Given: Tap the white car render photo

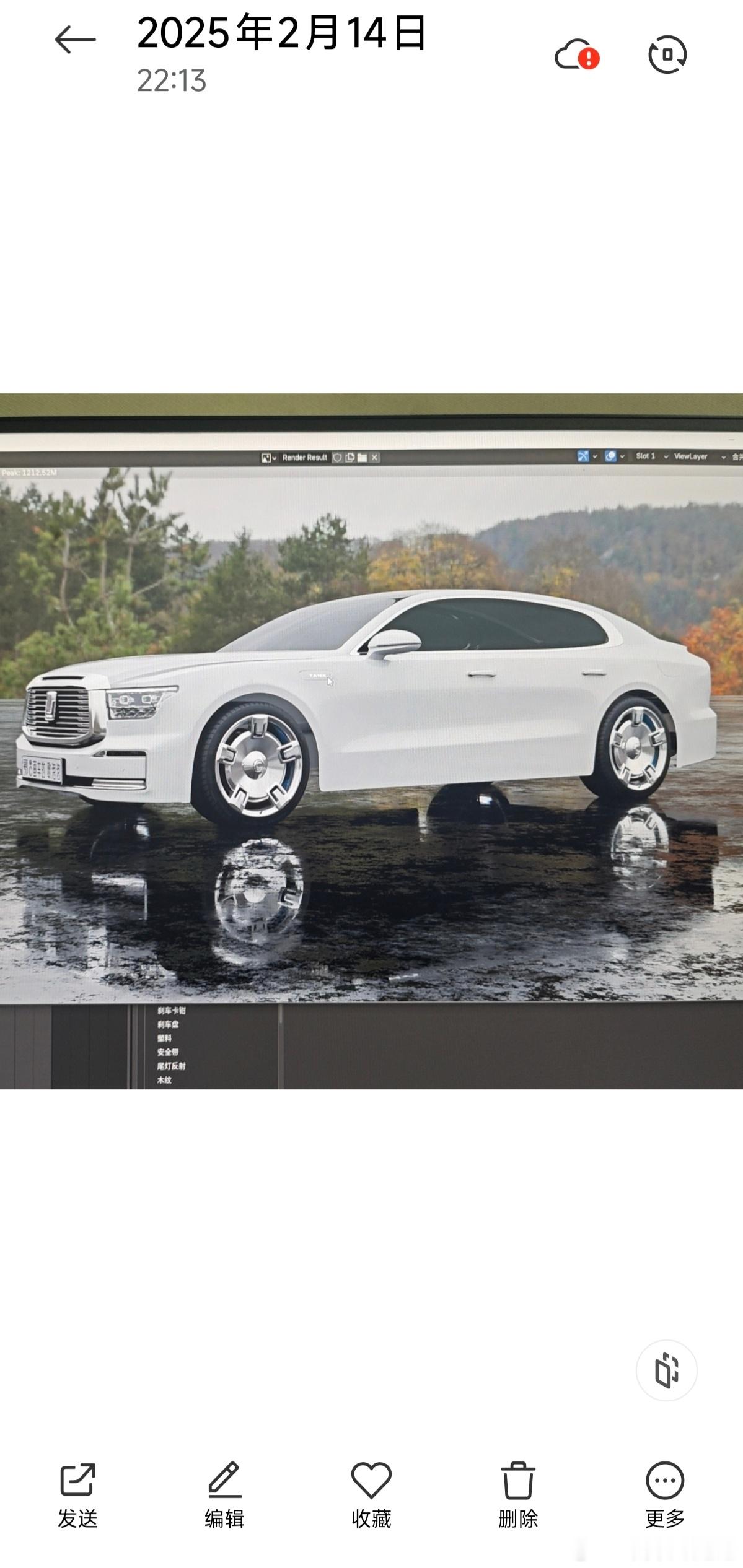Looking at the screenshot, I should (x=371, y=741).
